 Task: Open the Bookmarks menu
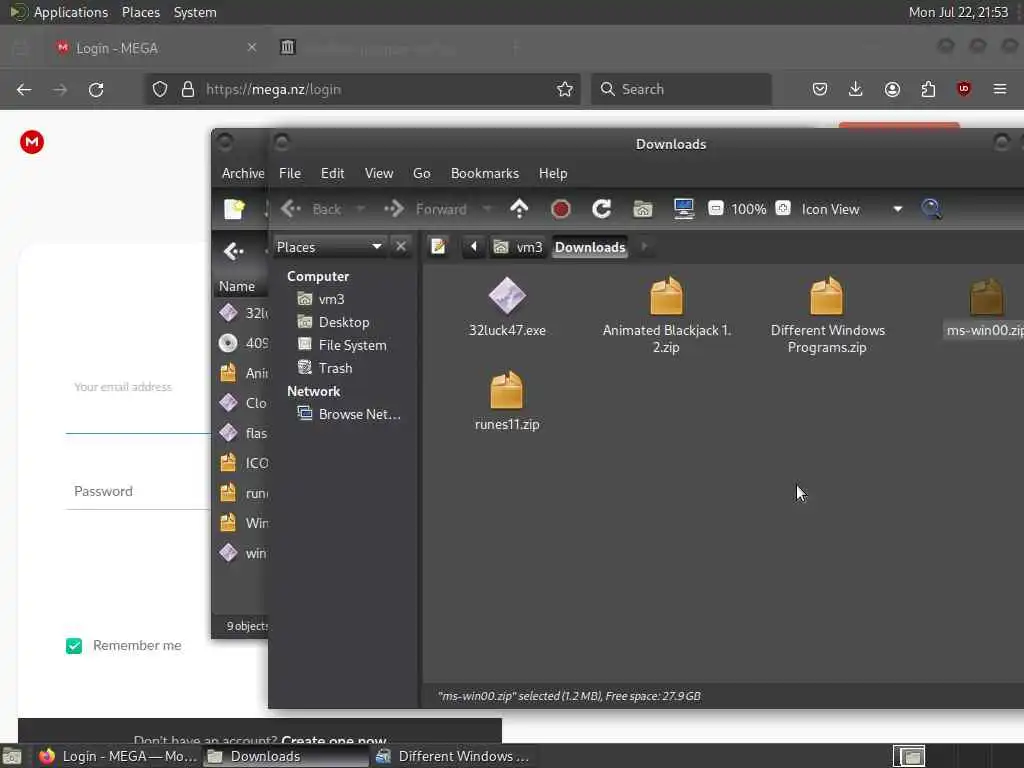pyautogui.click(x=485, y=173)
